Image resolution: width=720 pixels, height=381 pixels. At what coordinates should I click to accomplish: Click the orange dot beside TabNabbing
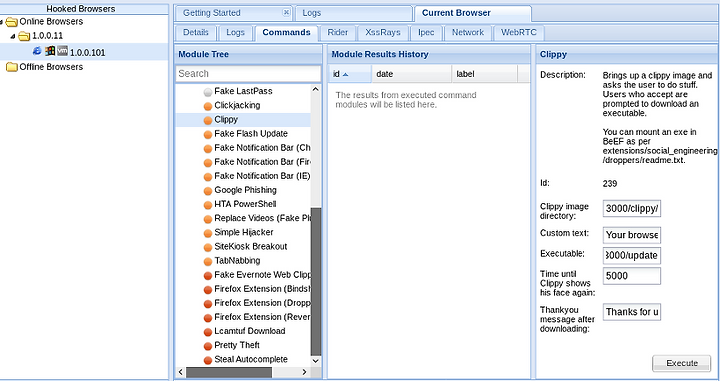208,262
